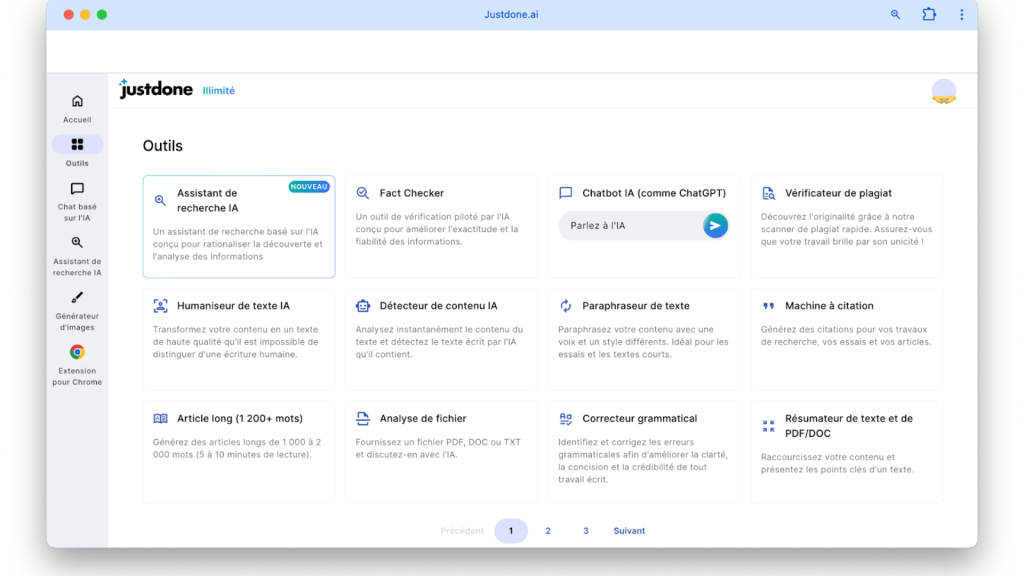Click the Outils page heading
The image size is (1024, 576).
(163, 146)
